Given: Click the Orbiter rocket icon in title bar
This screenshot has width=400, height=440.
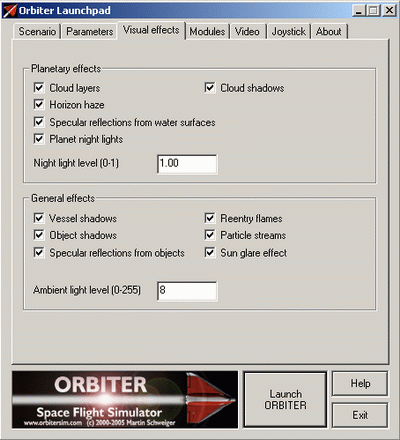Looking at the screenshot, I should pos(9,11).
